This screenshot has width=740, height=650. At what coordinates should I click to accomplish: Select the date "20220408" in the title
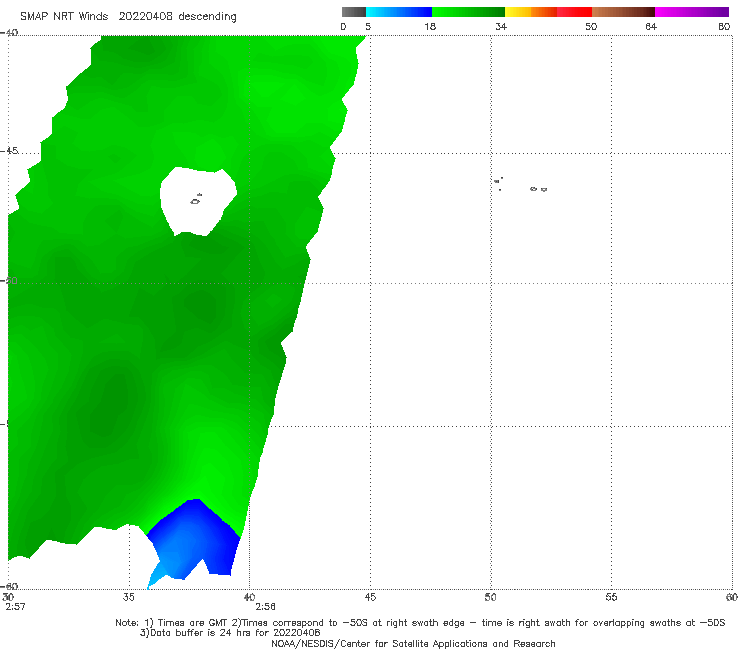[x=145, y=16]
